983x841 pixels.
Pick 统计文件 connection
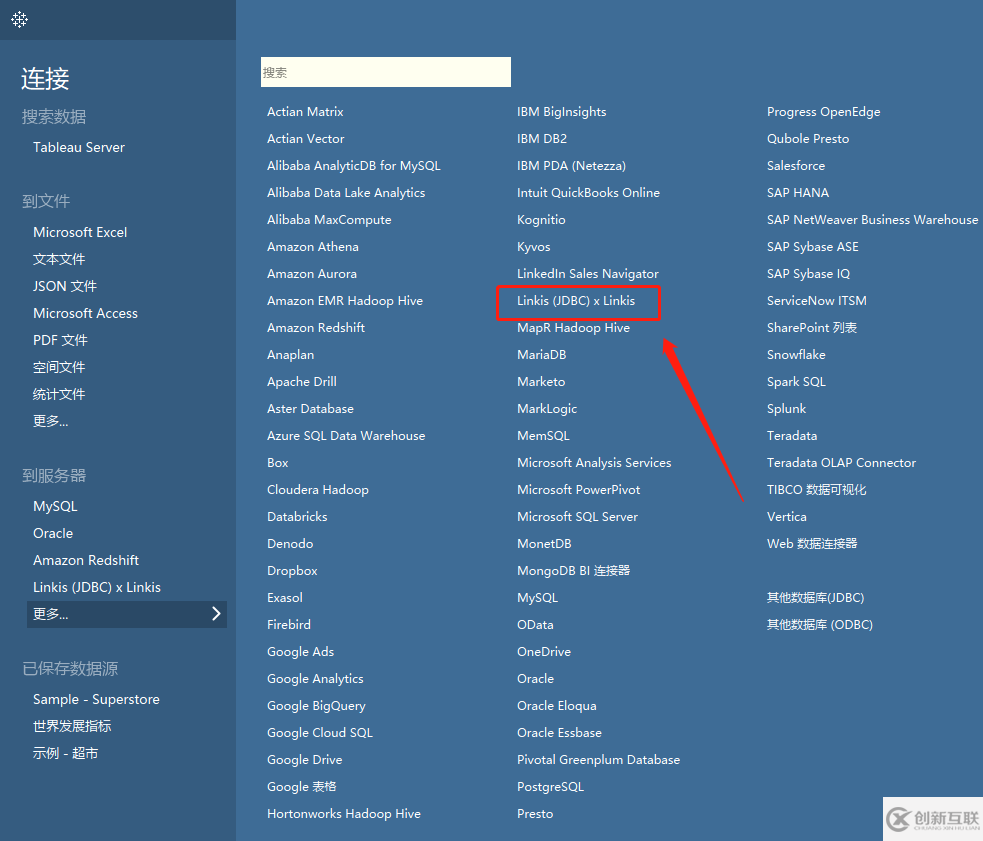tap(59, 394)
